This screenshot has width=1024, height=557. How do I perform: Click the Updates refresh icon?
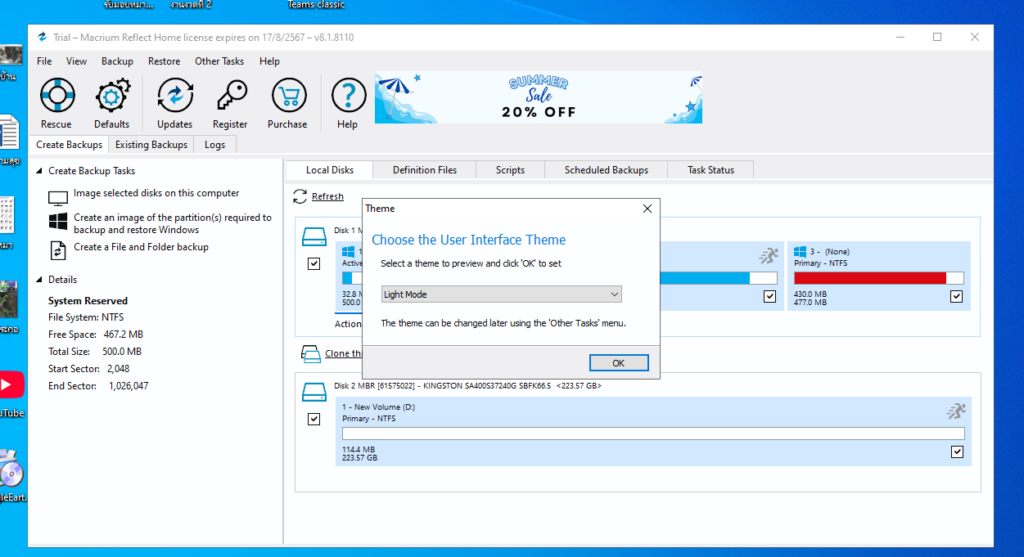174,97
